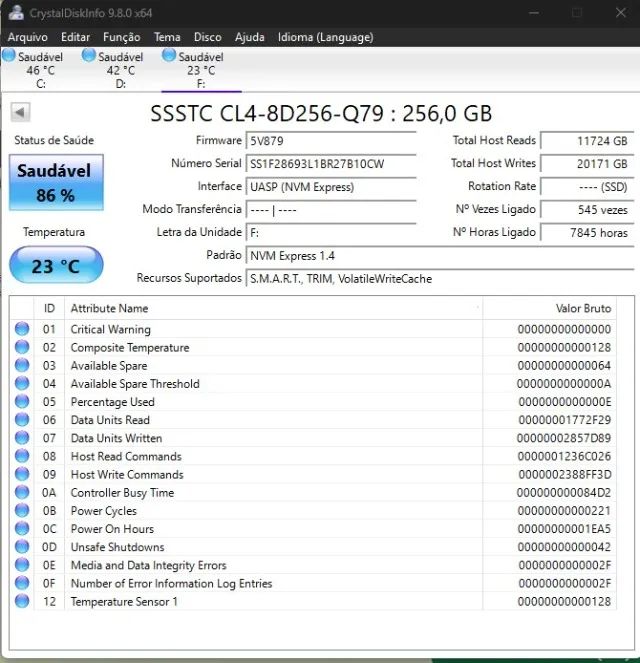Image resolution: width=640 pixels, height=663 pixels.
Task: Click raw value 0000001772F29
Action: click(564, 420)
